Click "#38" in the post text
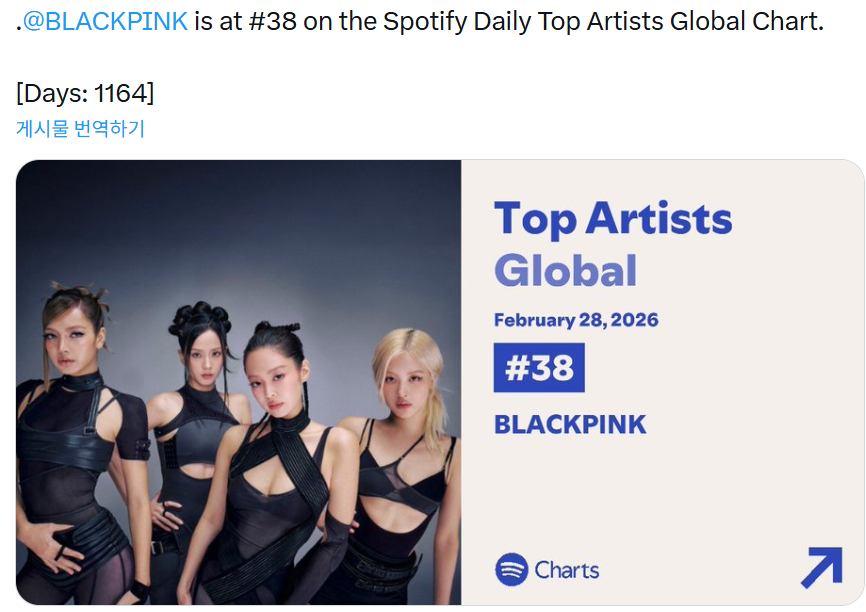Screen dimensions: 866x612 pos(272,22)
